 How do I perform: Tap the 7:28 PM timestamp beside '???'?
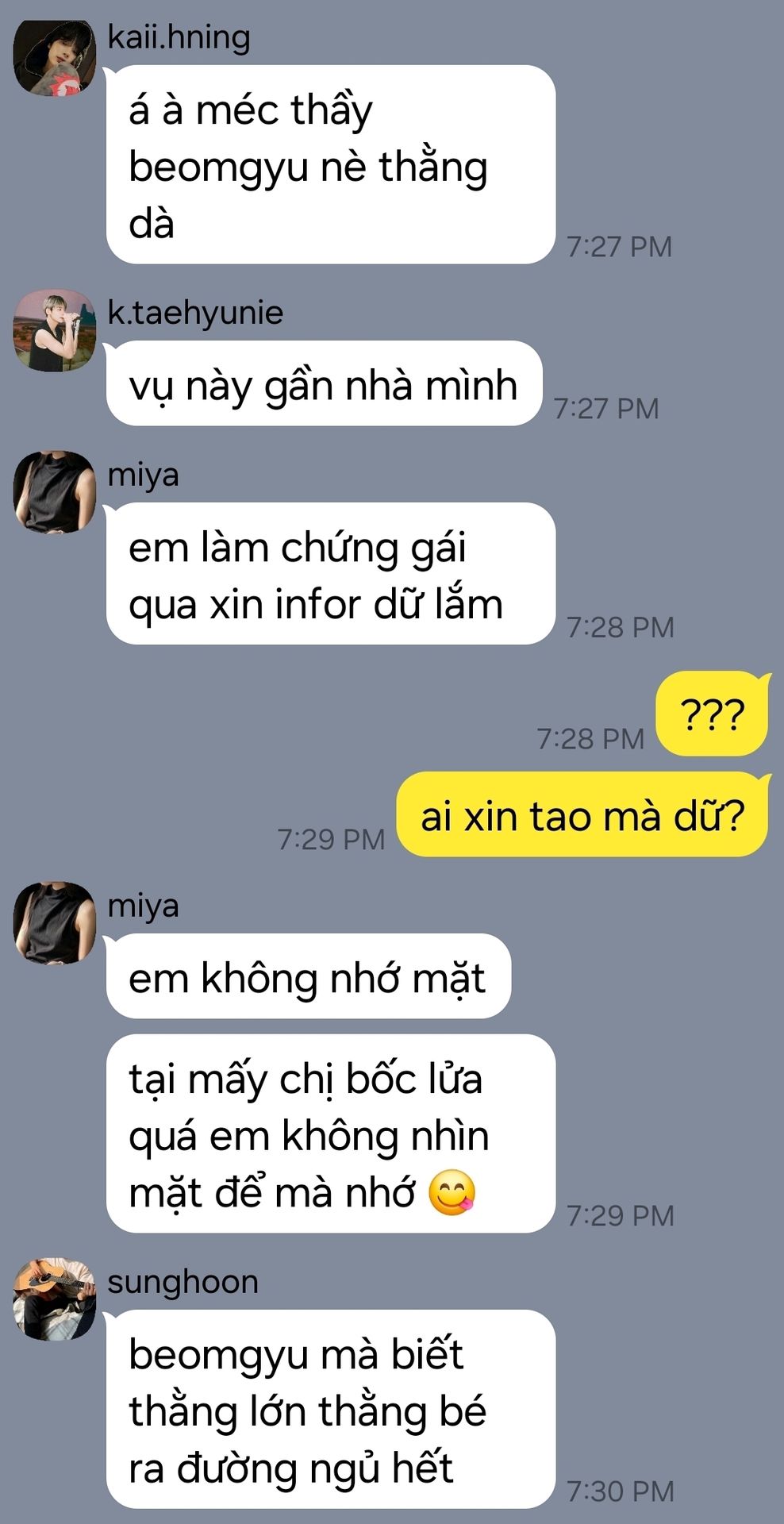(x=591, y=738)
